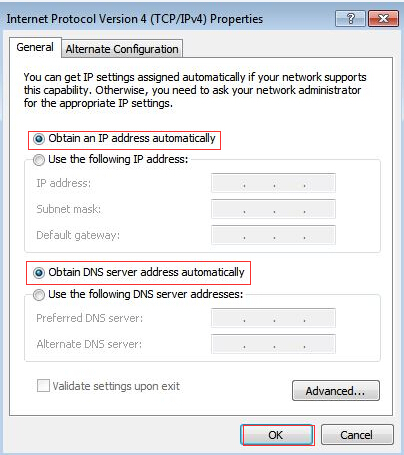Click the Alternate DNS server field
404x455 pixels.
click(x=273, y=344)
